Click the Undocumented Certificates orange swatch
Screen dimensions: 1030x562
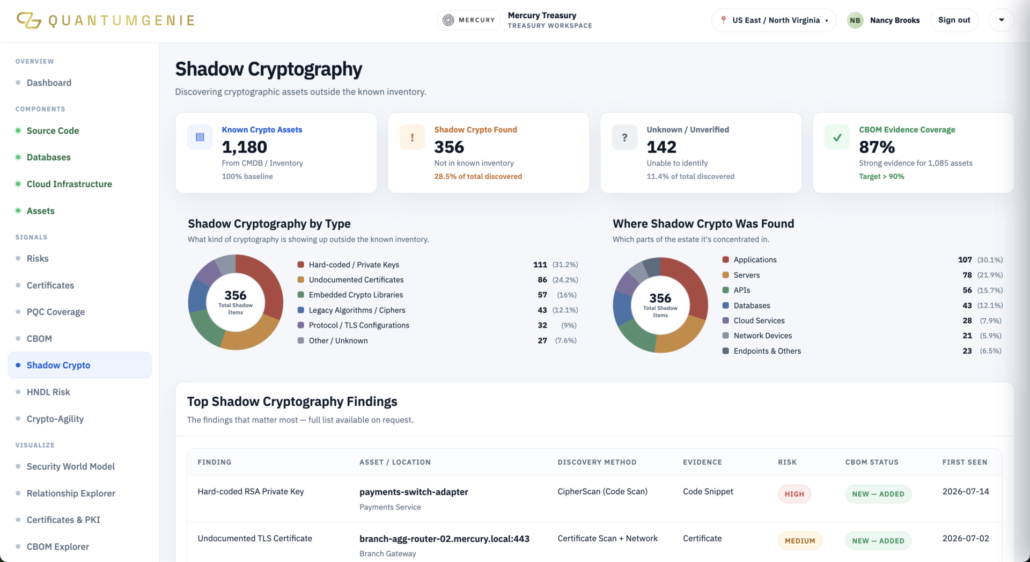pos(301,280)
